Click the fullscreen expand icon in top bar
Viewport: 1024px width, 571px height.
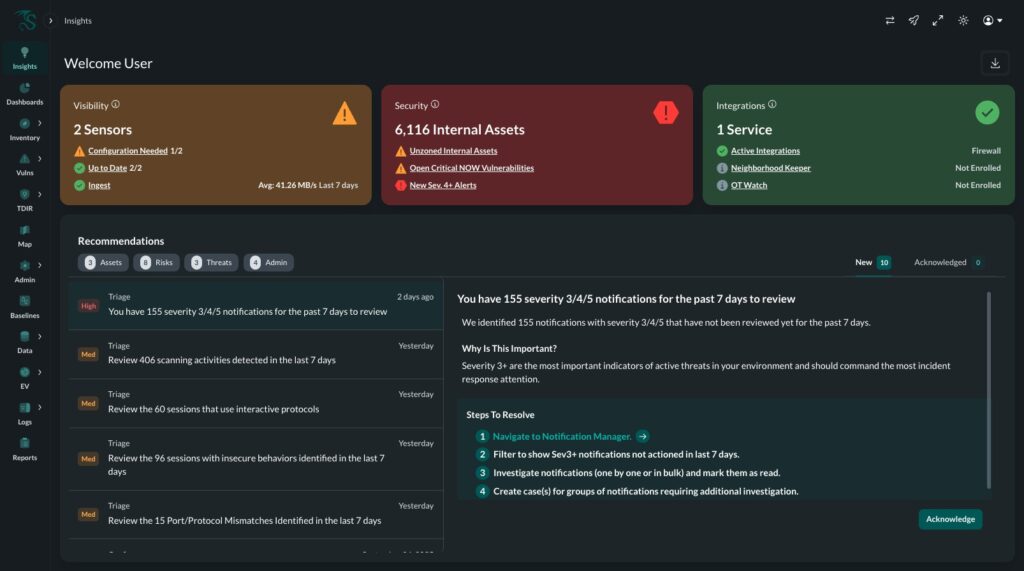[x=938, y=20]
